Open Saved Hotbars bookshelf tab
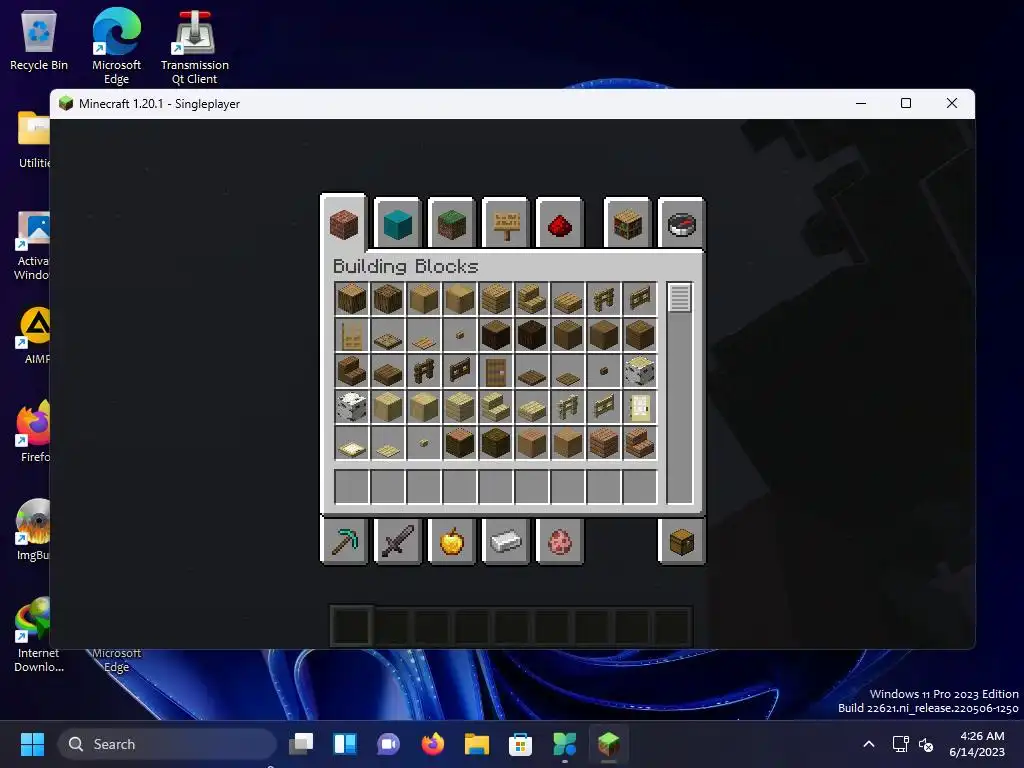The height and width of the screenshot is (768, 1024). tap(628, 224)
